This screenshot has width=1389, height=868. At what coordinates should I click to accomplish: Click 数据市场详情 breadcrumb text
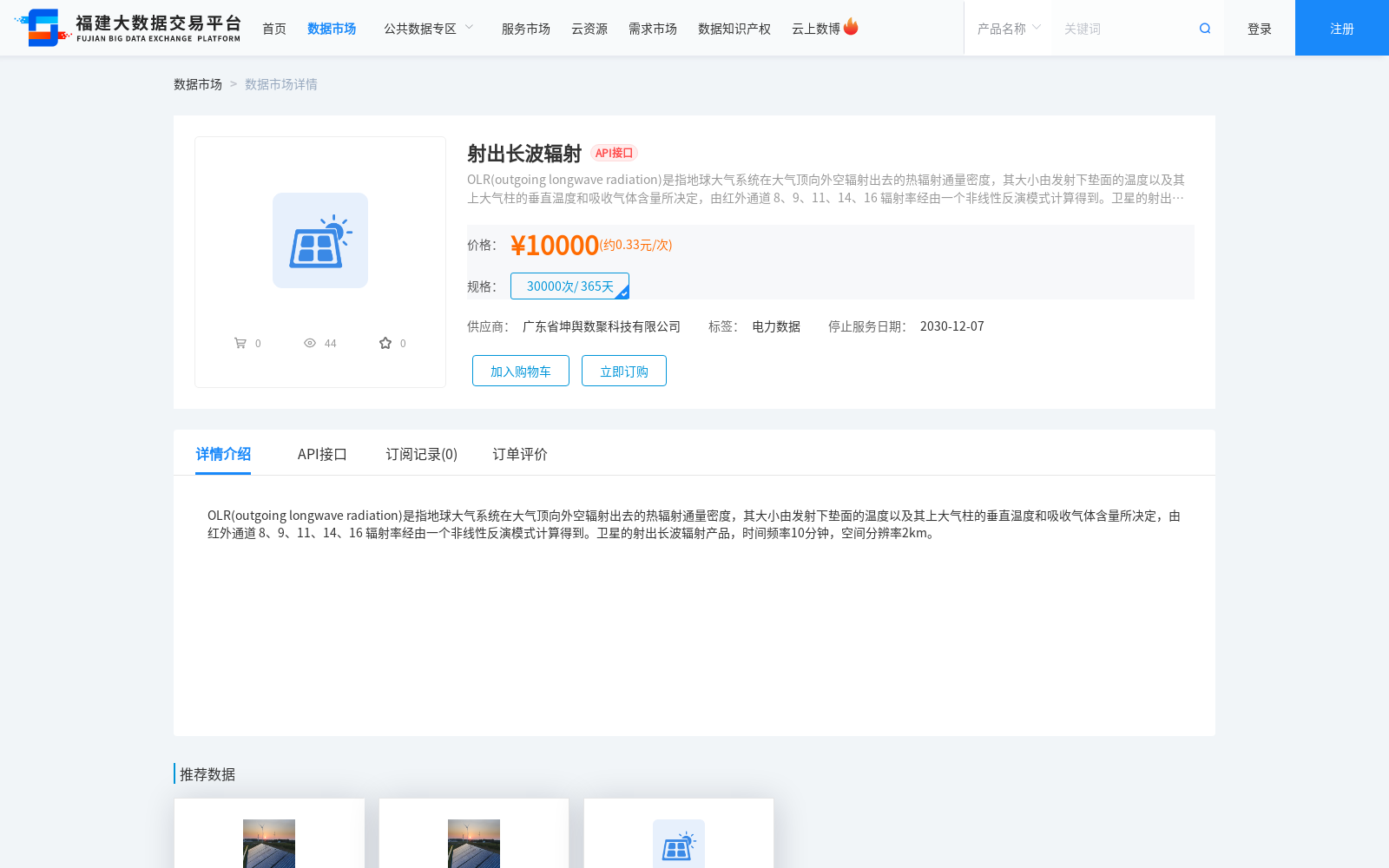pyautogui.click(x=281, y=84)
